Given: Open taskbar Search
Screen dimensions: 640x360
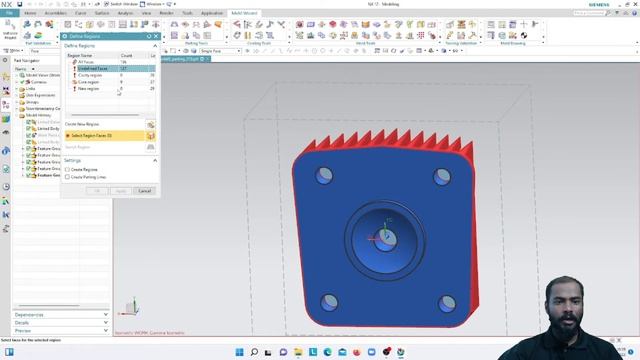Looking at the screenshot, I should coord(254,352).
